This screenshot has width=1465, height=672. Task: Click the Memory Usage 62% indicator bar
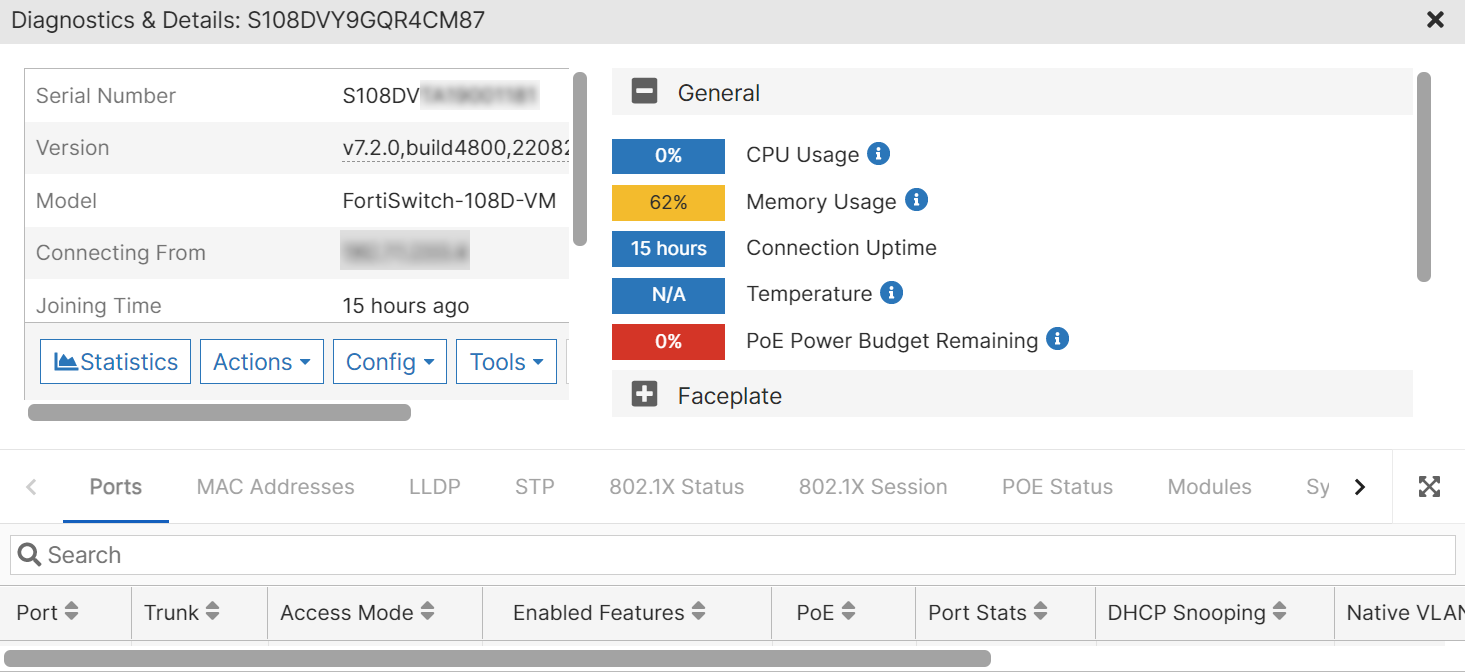click(x=668, y=202)
